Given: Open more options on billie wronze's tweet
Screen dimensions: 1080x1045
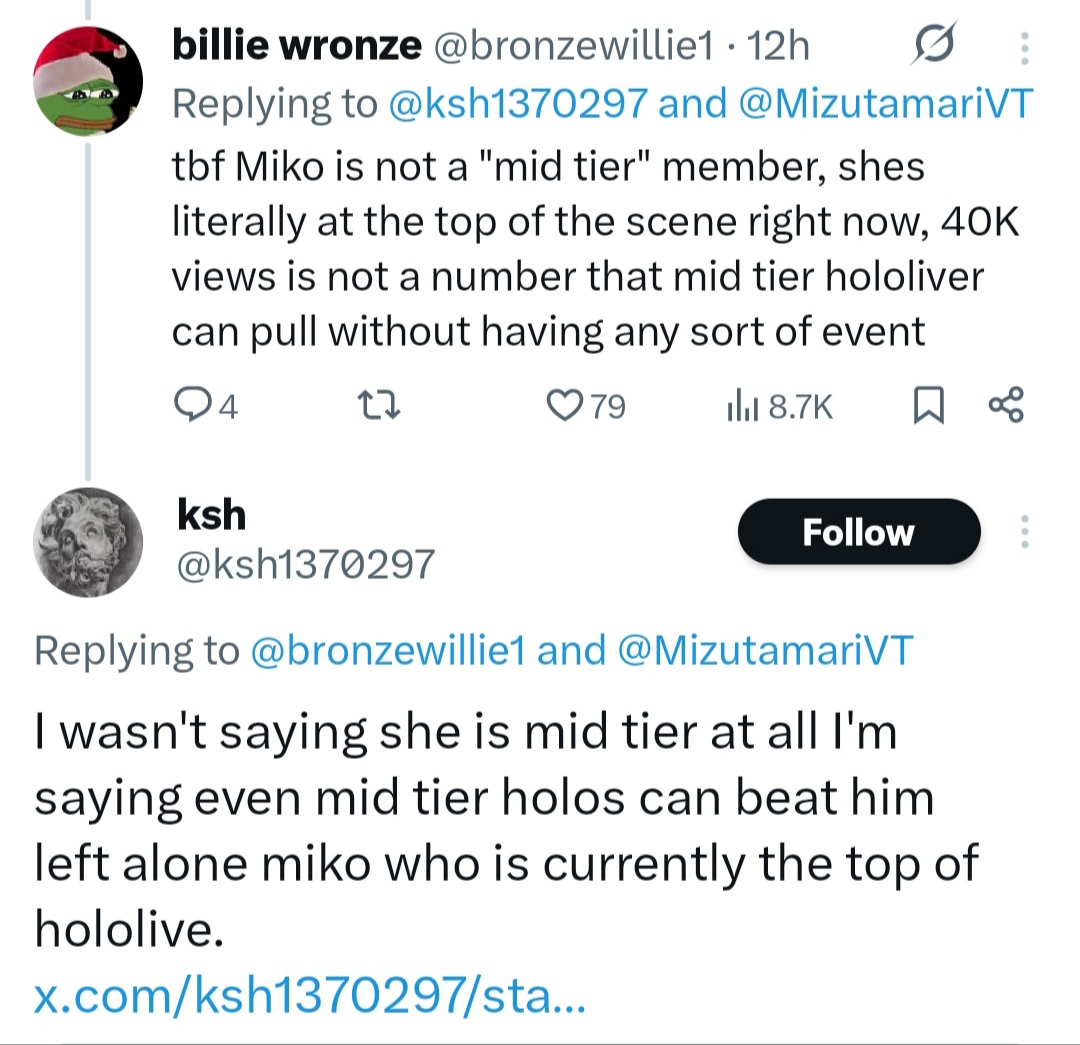Looking at the screenshot, I should 1023,46.
